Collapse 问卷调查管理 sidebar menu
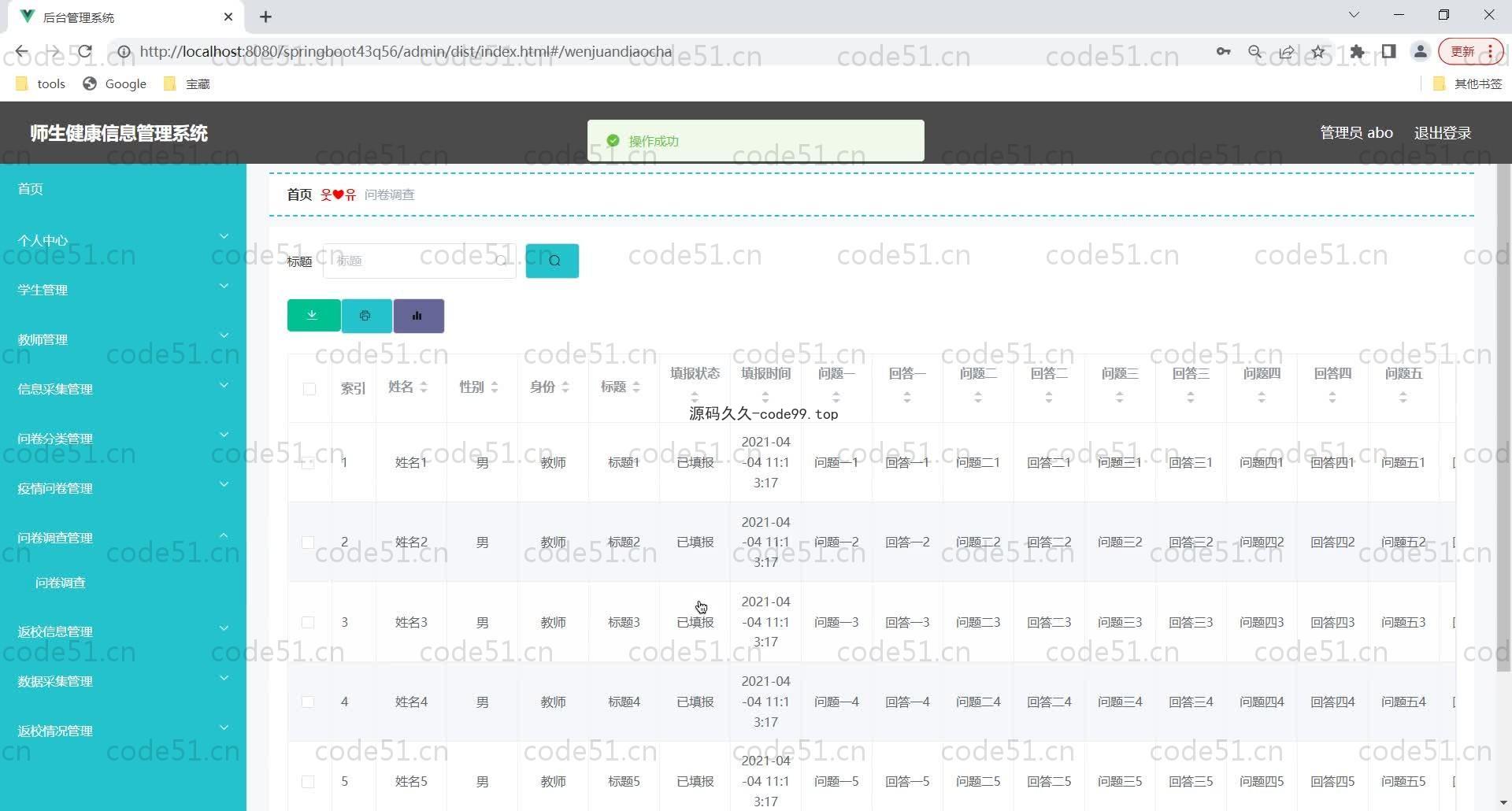The width and height of the screenshot is (1512, 811). point(123,537)
